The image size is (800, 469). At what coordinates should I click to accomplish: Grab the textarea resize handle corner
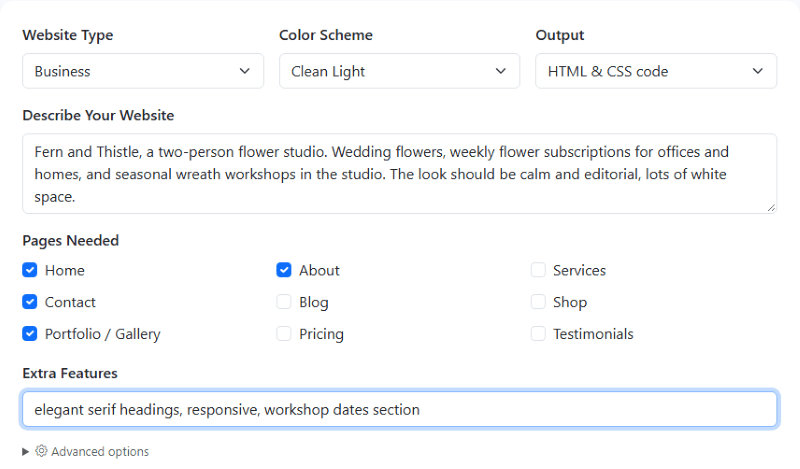pos(771,207)
